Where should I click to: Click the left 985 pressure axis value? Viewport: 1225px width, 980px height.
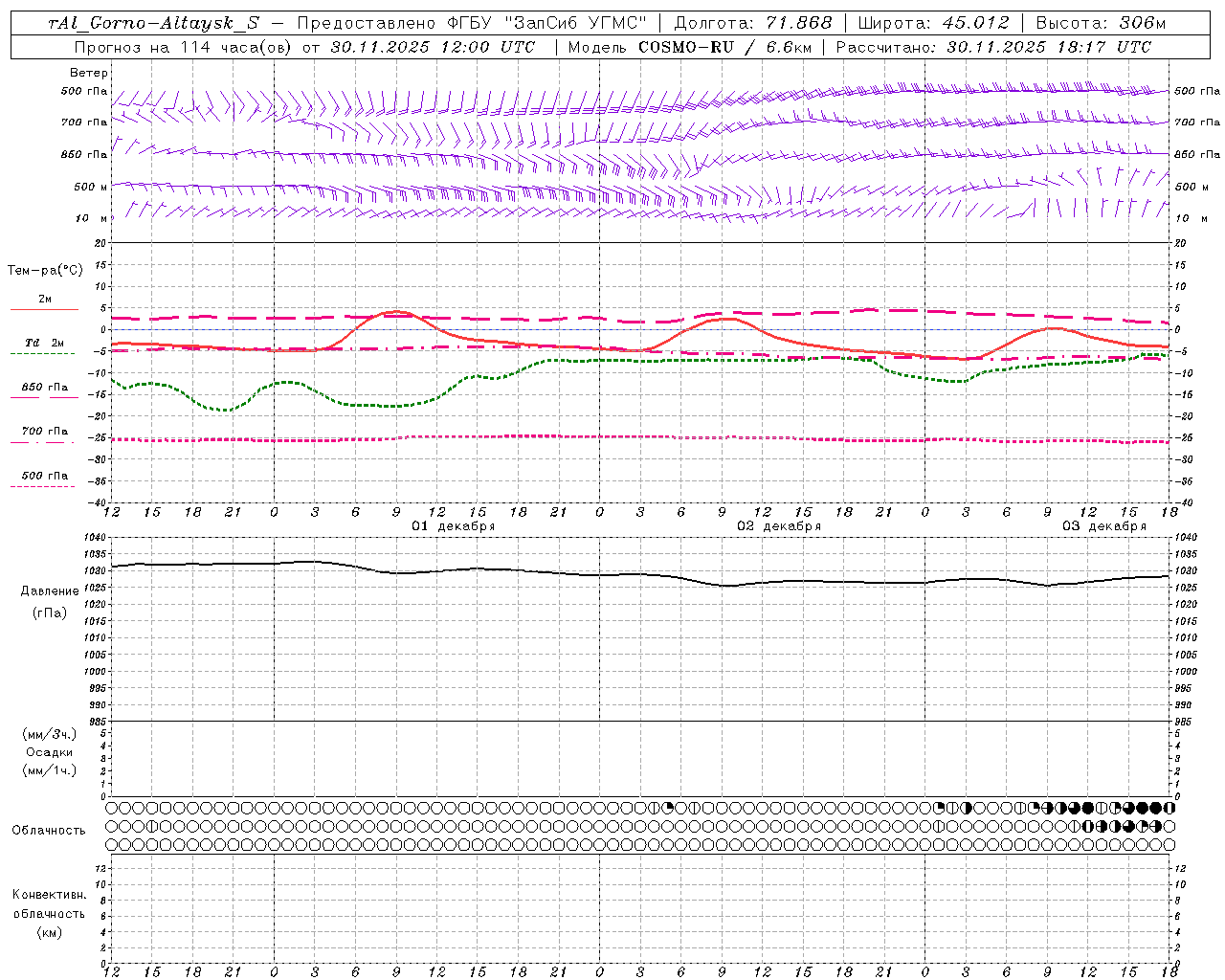[x=100, y=722]
